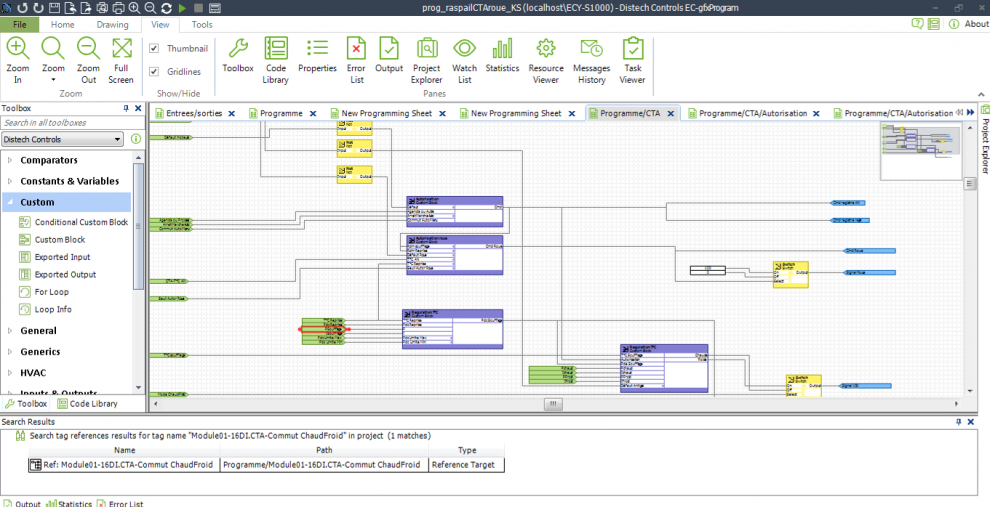Expand Constants & Variables category
Image resolution: width=990 pixels, height=507 pixels.
pyautogui.click(x=9, y=181)
